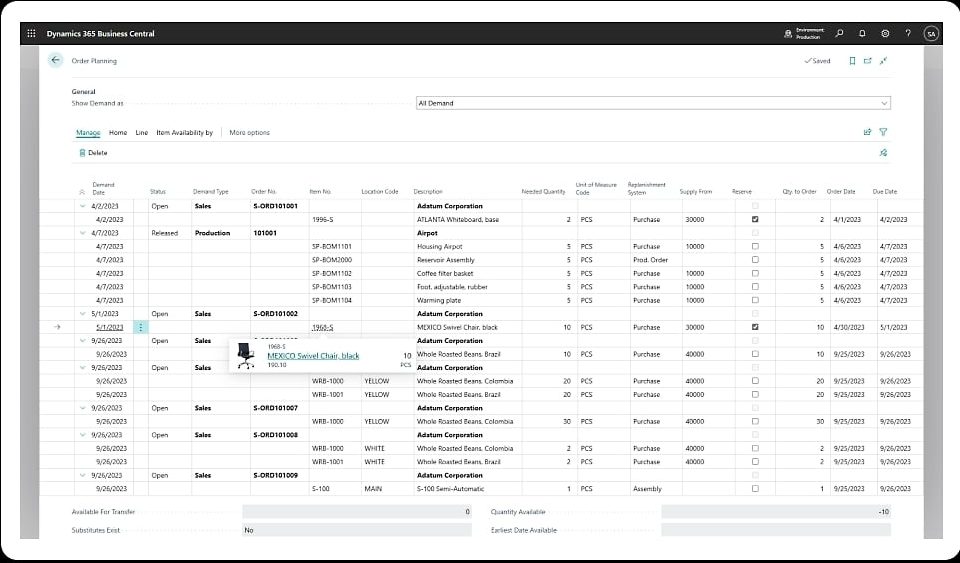Open the row menu three-dots on 5/1/2023 row
This screenshot has width=960, height=563.
tap(140, 327)
